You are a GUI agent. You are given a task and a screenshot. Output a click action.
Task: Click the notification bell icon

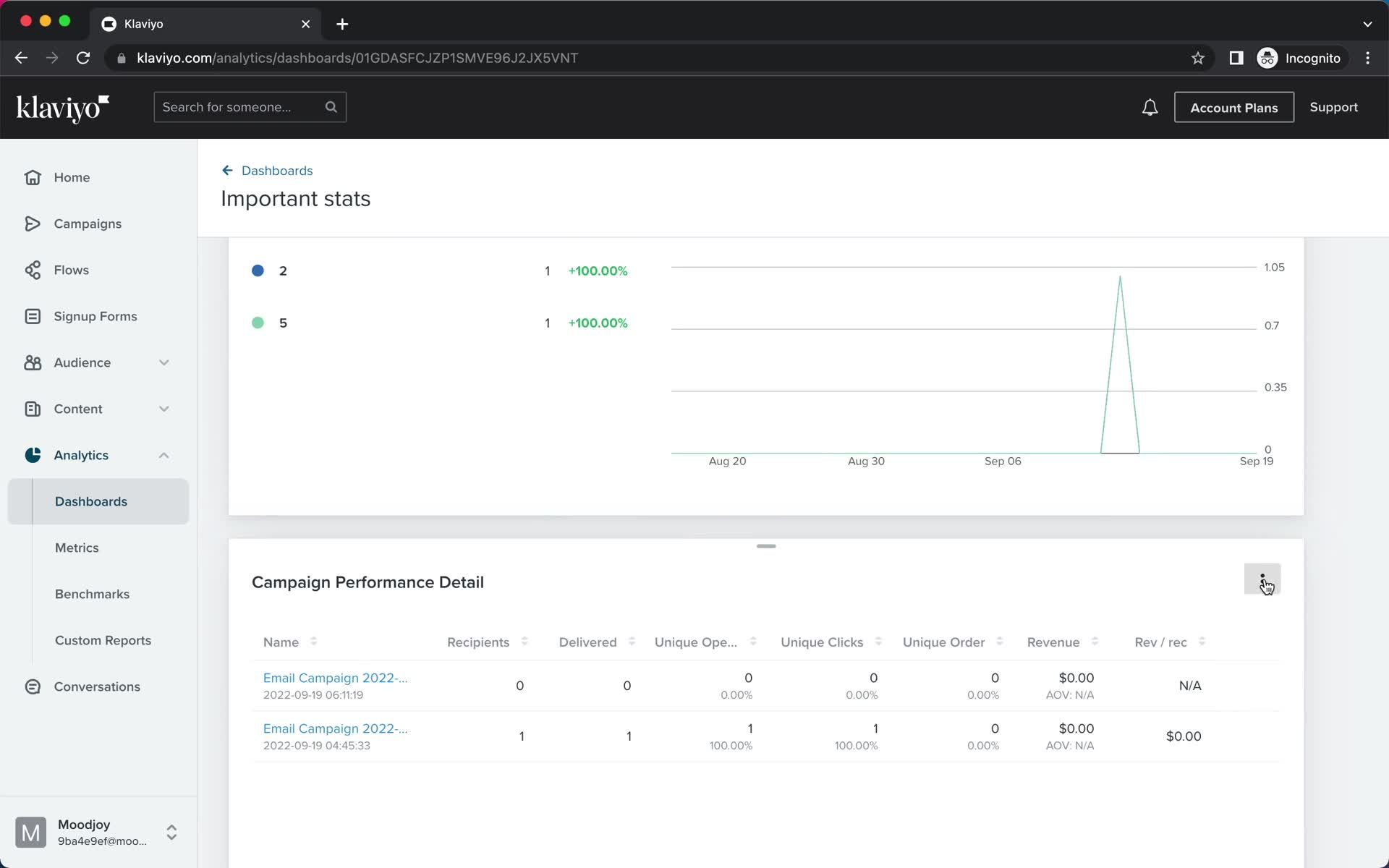[x=1150, y=107]
